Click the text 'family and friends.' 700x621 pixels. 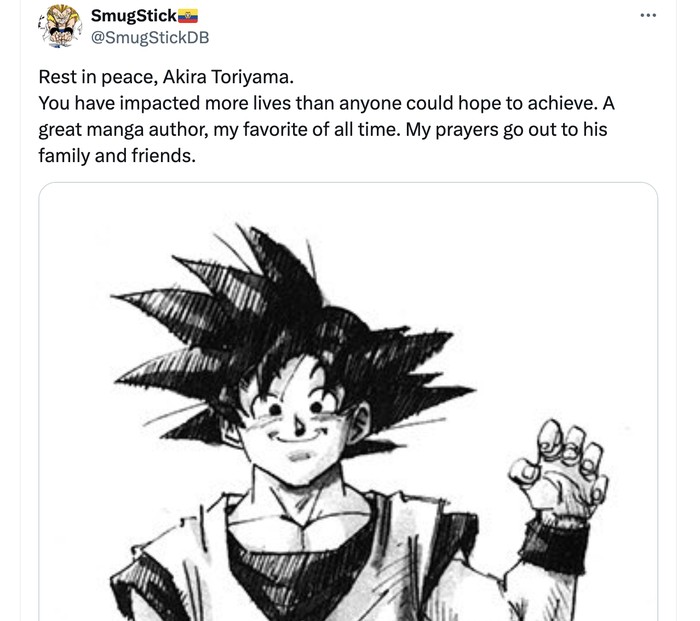(x=117, y=156)
